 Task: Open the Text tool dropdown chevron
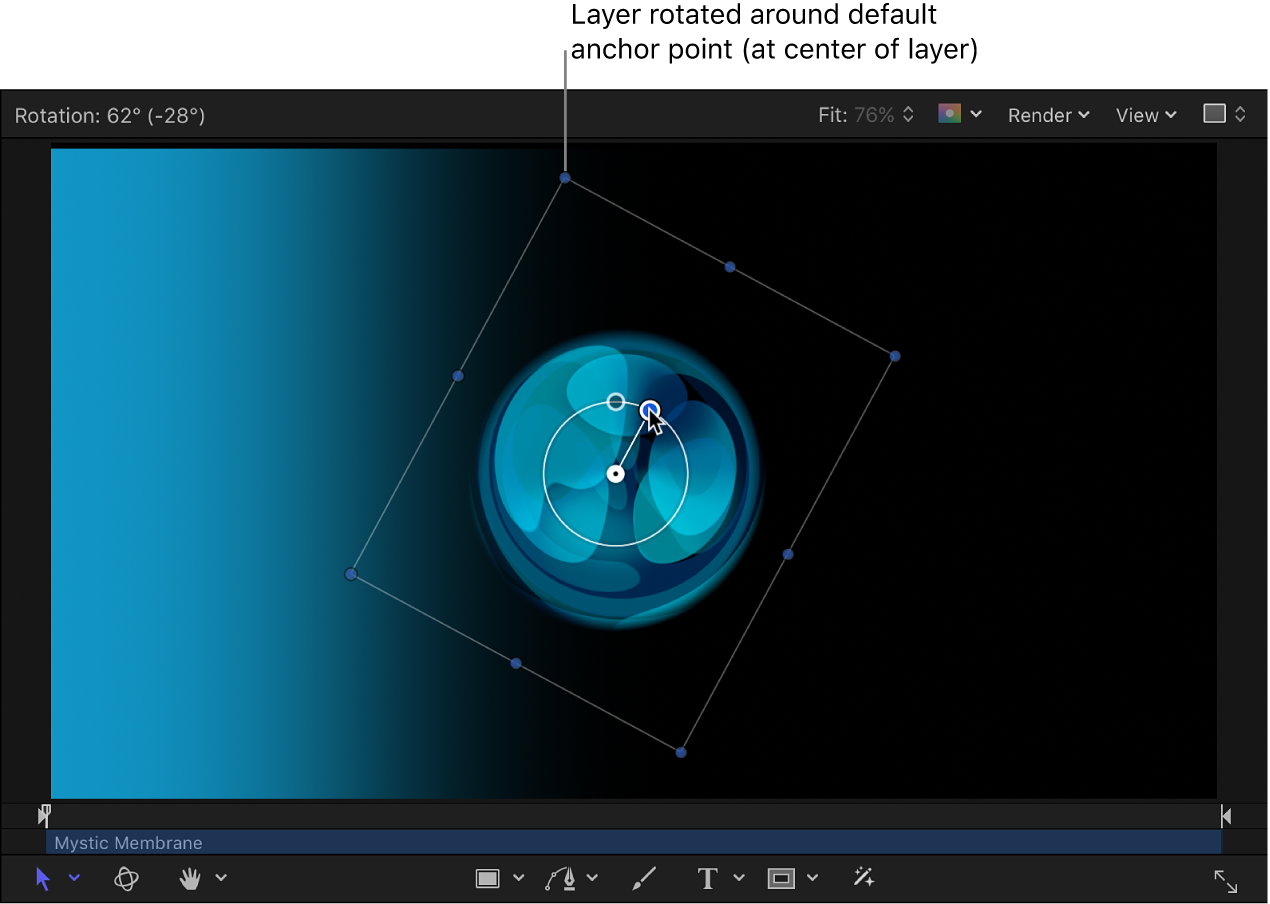click(739, 877)
